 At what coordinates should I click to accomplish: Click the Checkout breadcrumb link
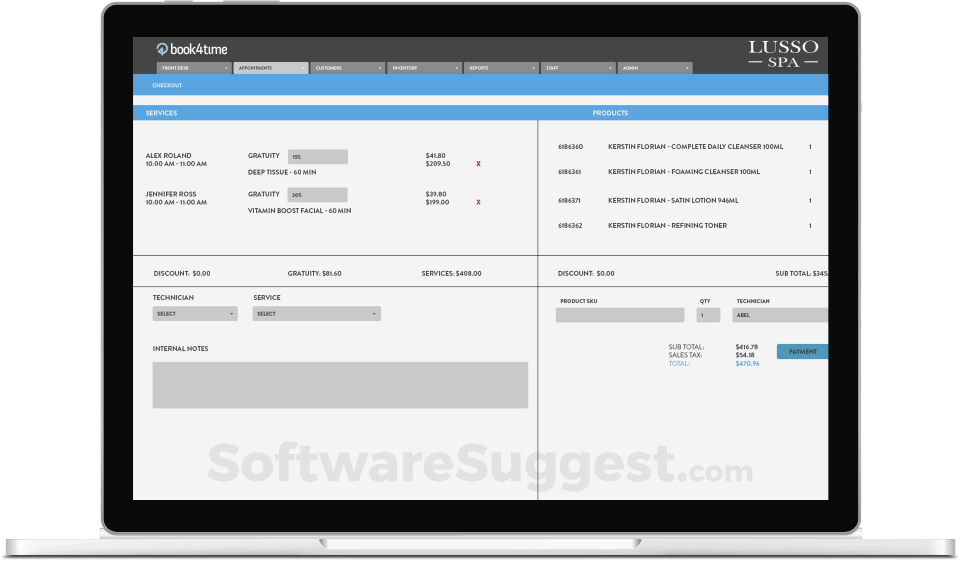(167, 86)
